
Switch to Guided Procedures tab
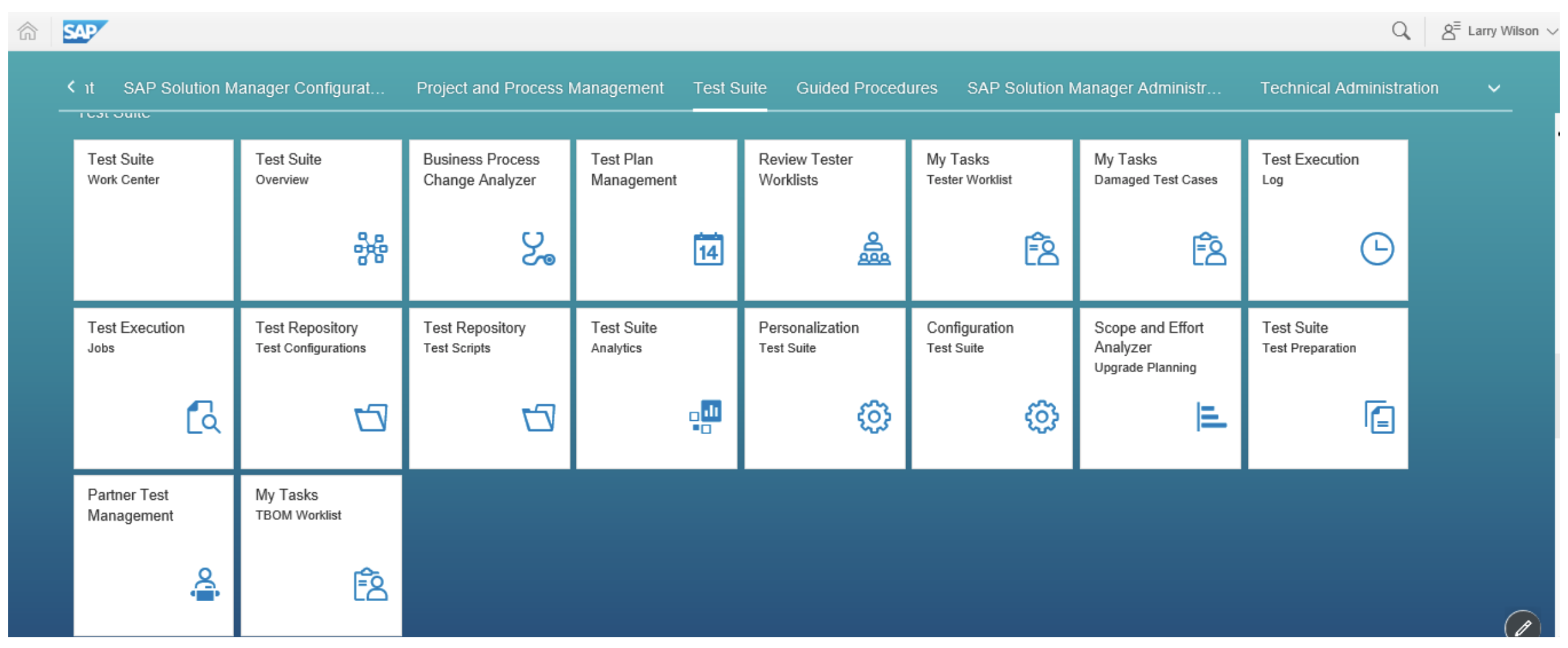(866, 88)
